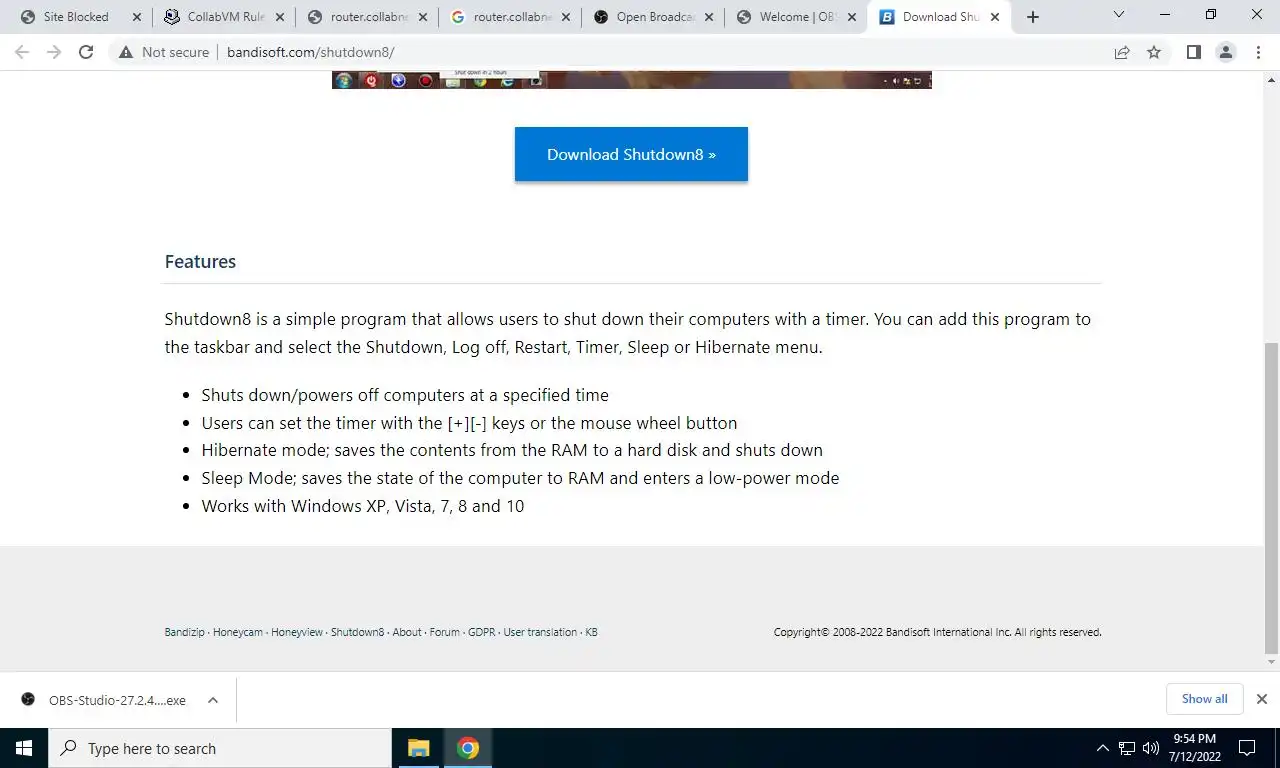Expand options for OBS-Studio download
1280x768 pixels.
point(212,700)
